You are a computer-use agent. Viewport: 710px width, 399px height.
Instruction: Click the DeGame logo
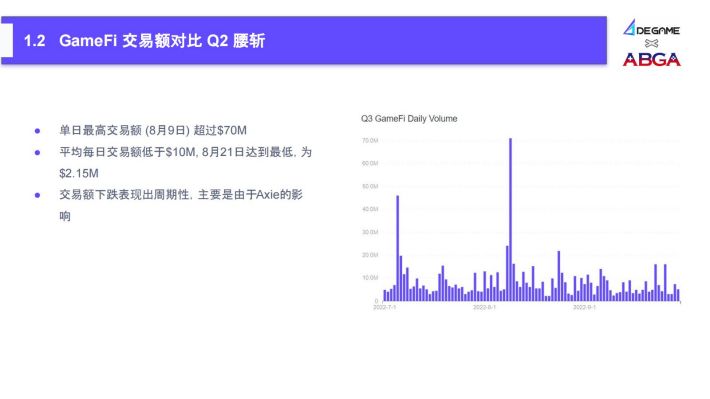(x=651, y=28)
